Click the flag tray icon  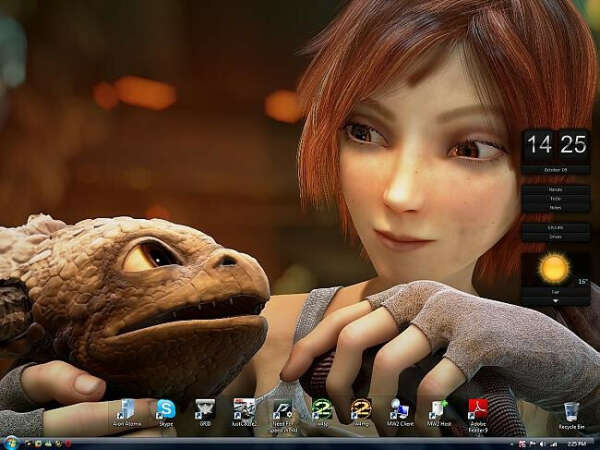(x=532, y=444)
